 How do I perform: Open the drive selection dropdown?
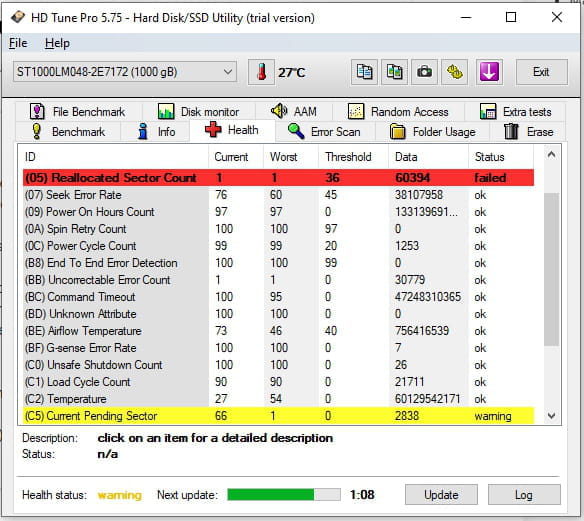pyautogui.click(x=125, y=72)
